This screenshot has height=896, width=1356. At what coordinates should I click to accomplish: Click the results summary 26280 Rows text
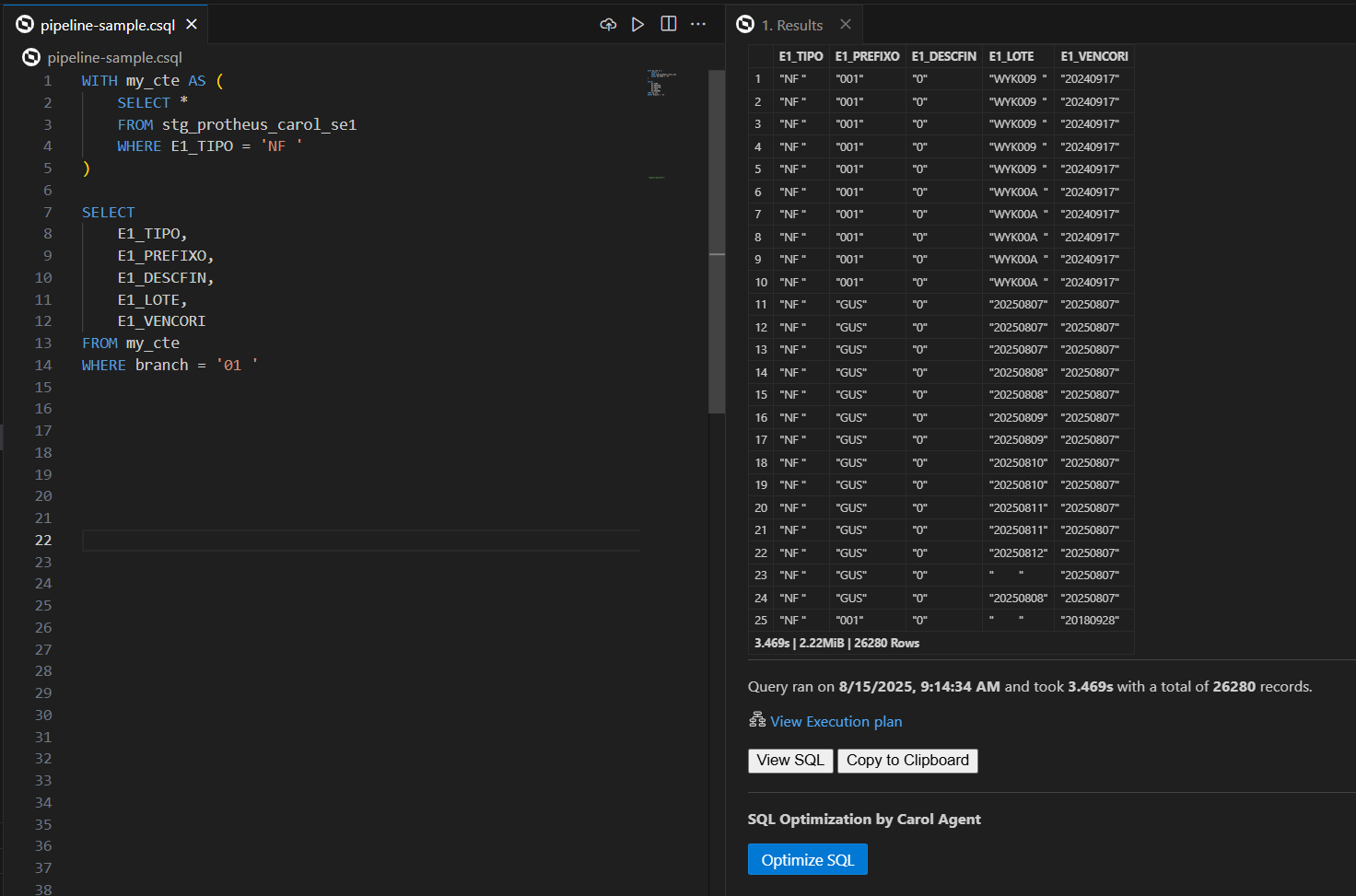(x=886, y=644)
